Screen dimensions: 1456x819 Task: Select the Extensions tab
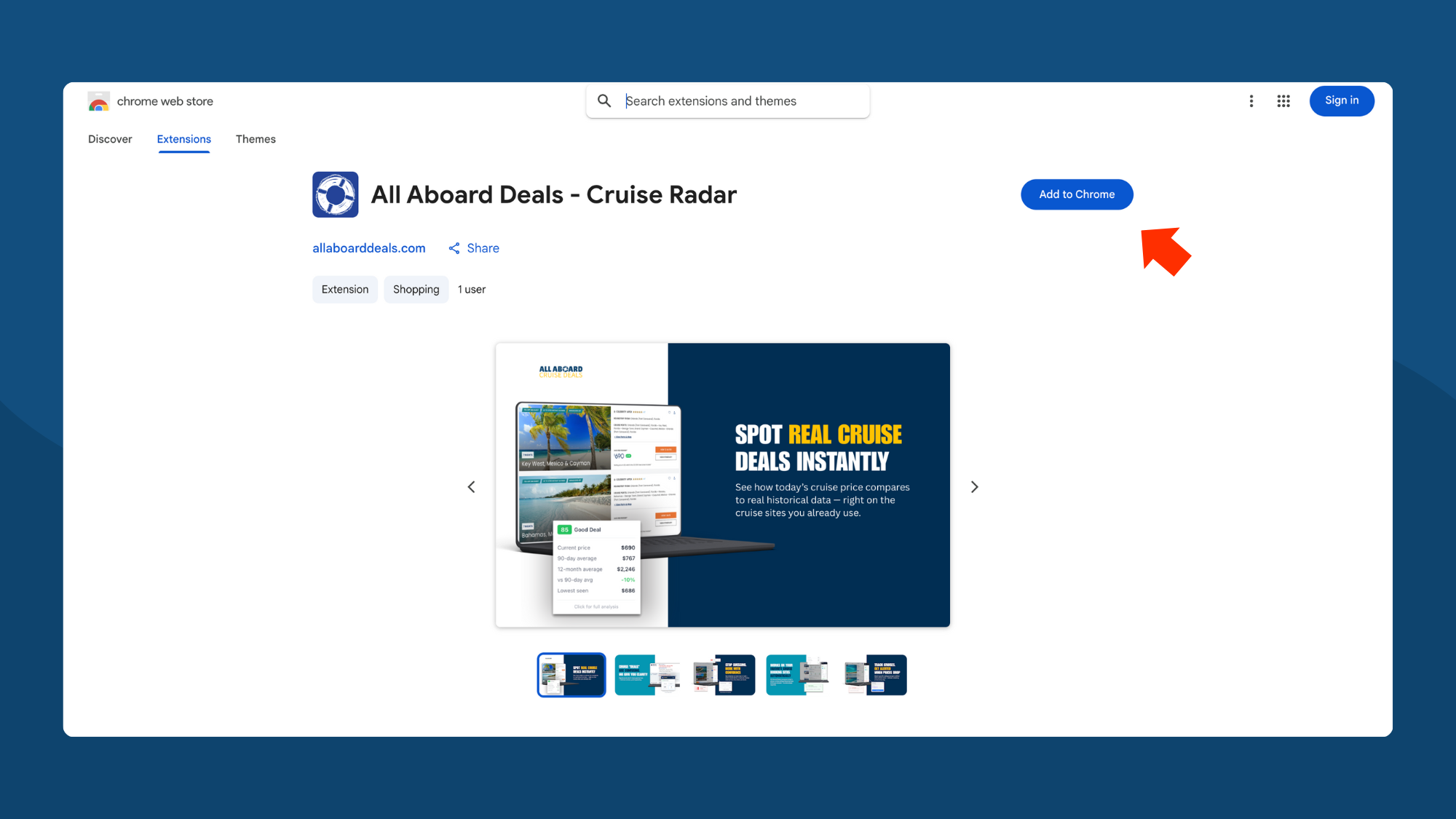tap(183, 139)
